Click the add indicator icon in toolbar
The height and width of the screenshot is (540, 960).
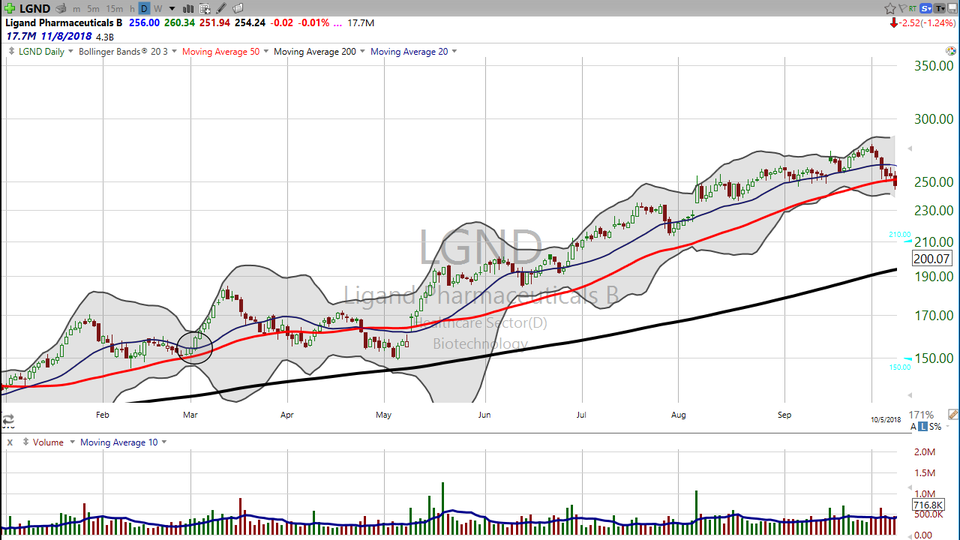pos(206,8)
